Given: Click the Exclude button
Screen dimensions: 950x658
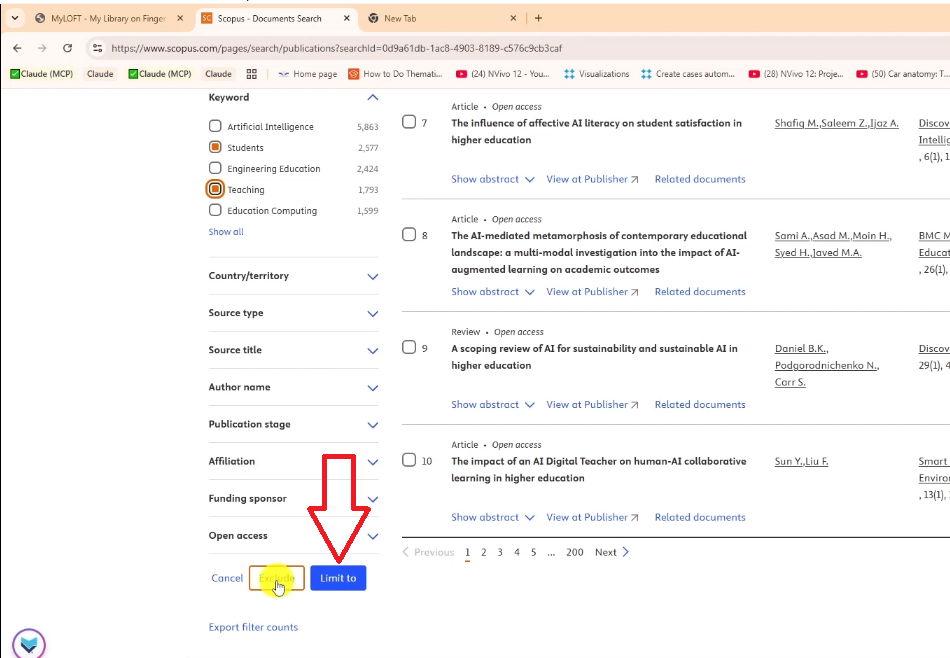Looking at the screenshot, I should pos(277,578).
